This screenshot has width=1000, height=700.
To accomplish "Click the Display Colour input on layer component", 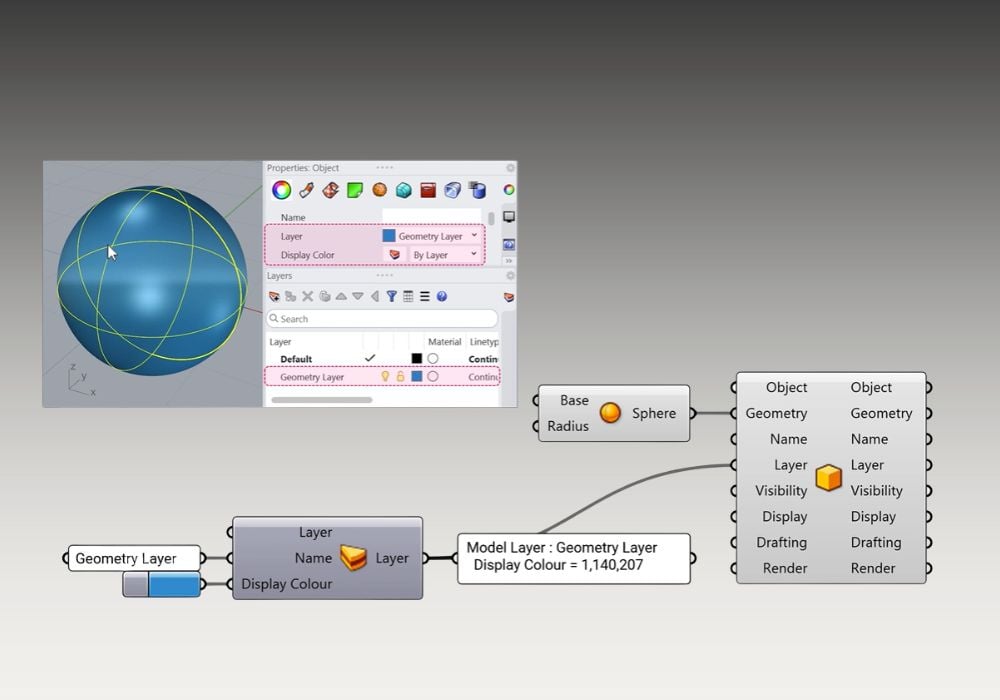I will (286, 584).
